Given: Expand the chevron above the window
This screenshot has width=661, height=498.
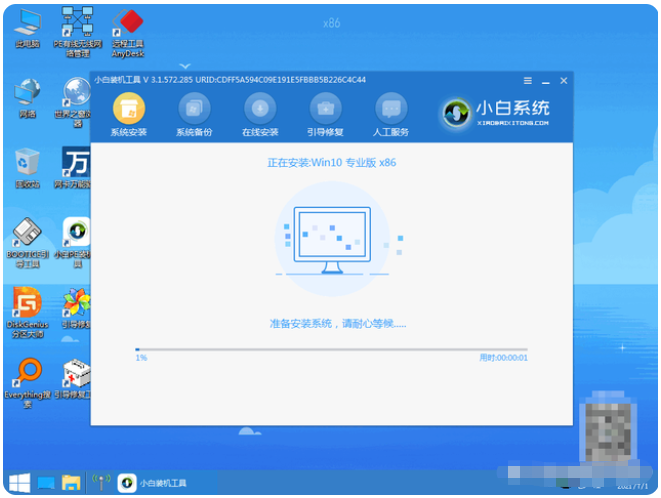Looking at the screenshot, I should pos(185,66).
